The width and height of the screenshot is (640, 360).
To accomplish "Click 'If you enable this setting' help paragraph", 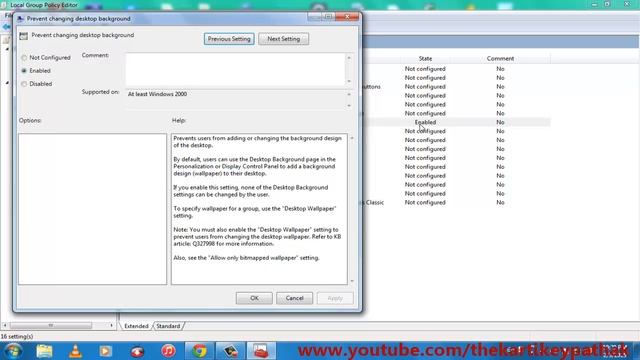I will click(251, 191).
